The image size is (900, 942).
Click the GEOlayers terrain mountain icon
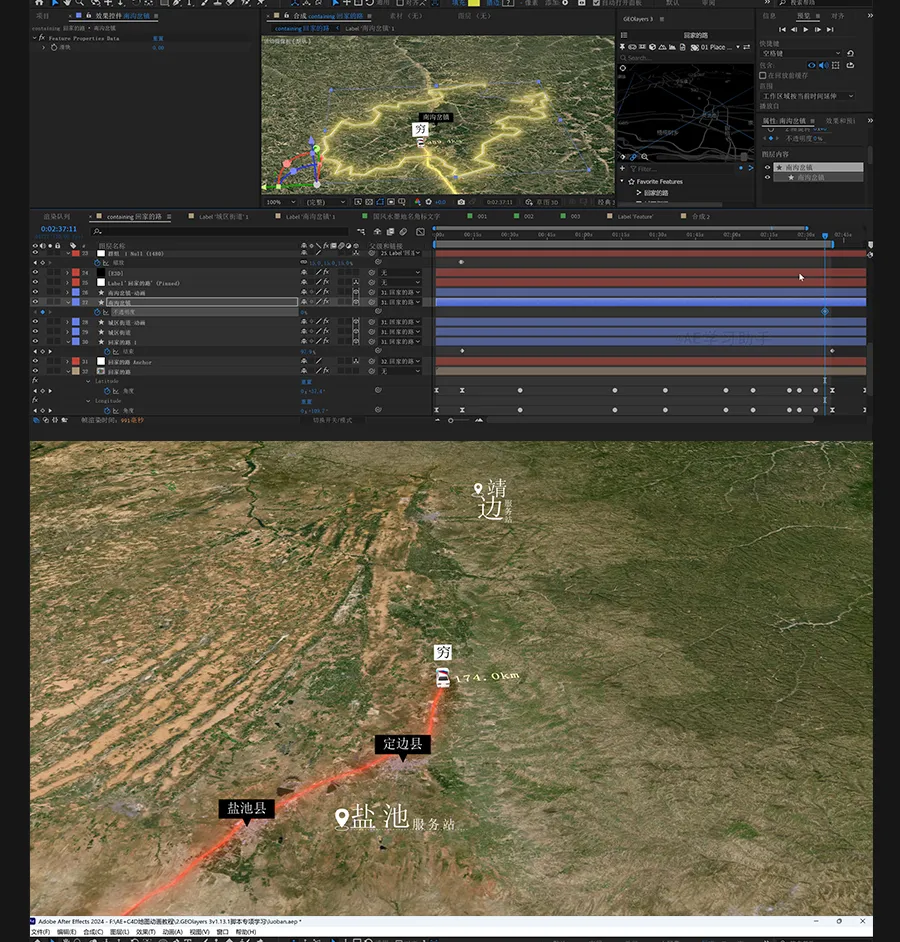coord(662,47)
